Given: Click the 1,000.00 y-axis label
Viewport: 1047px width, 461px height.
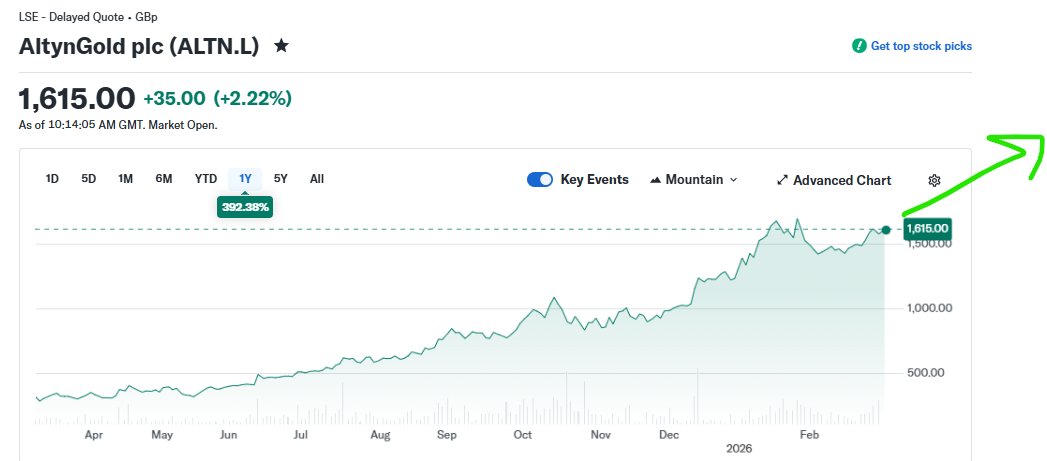Looking at the screenshot, I should click(930, 308).
